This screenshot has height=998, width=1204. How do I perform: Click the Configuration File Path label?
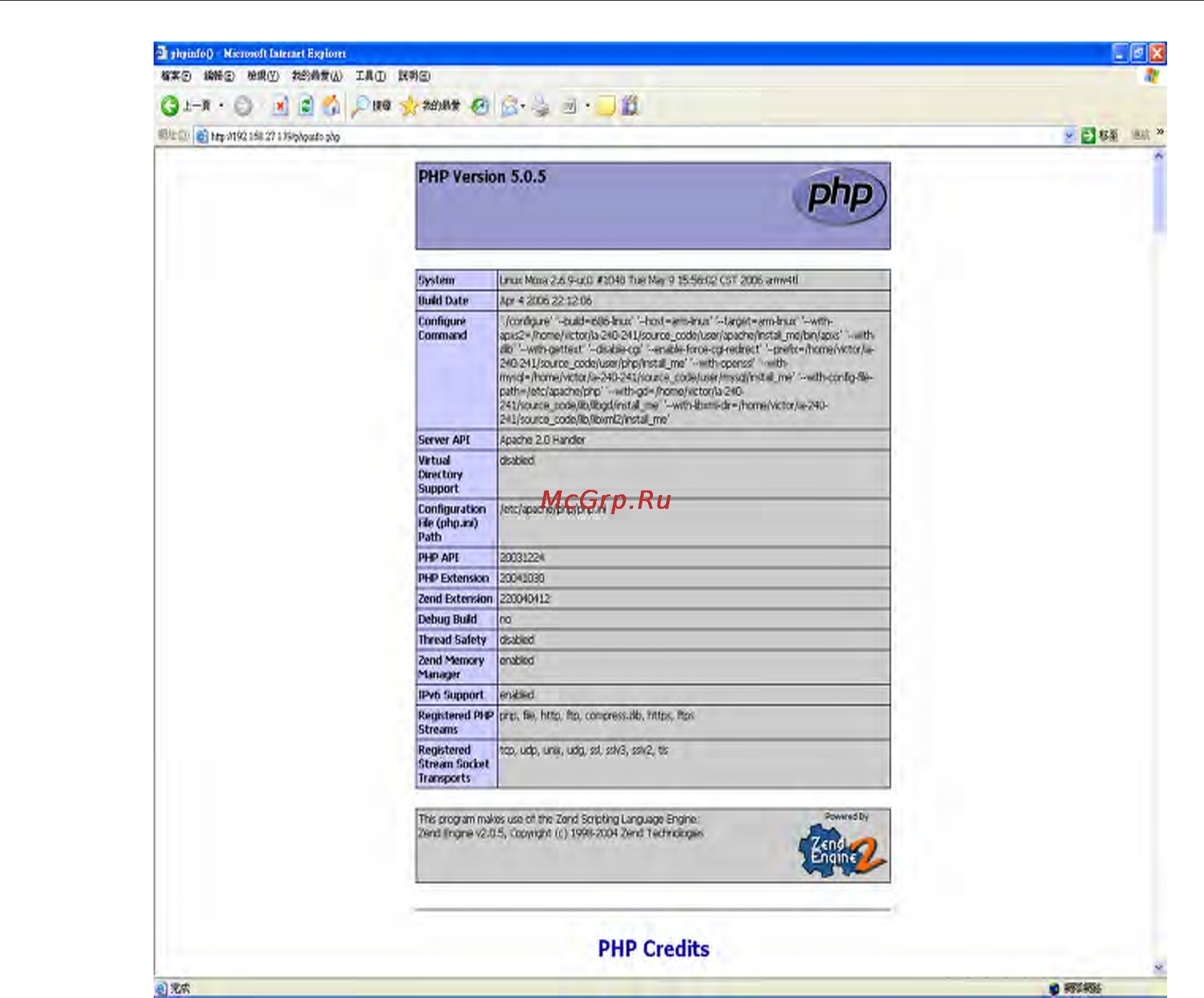pyautogui.click(x=452, y=523)
